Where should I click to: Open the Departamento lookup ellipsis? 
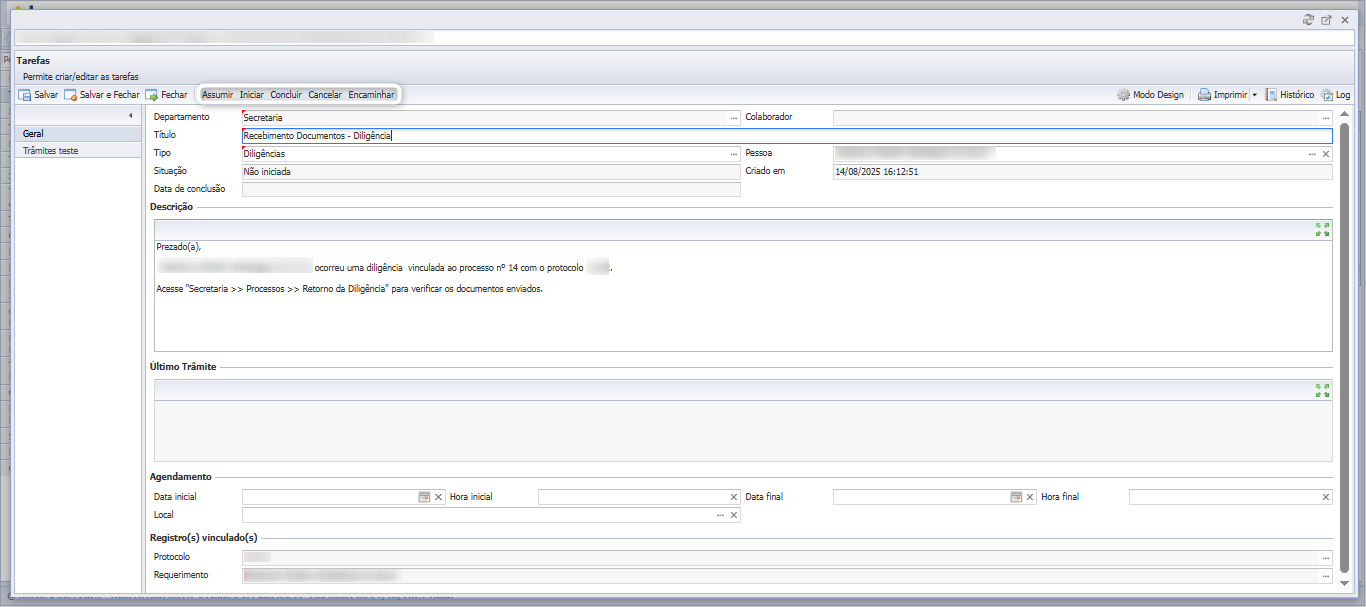point(733,118)
